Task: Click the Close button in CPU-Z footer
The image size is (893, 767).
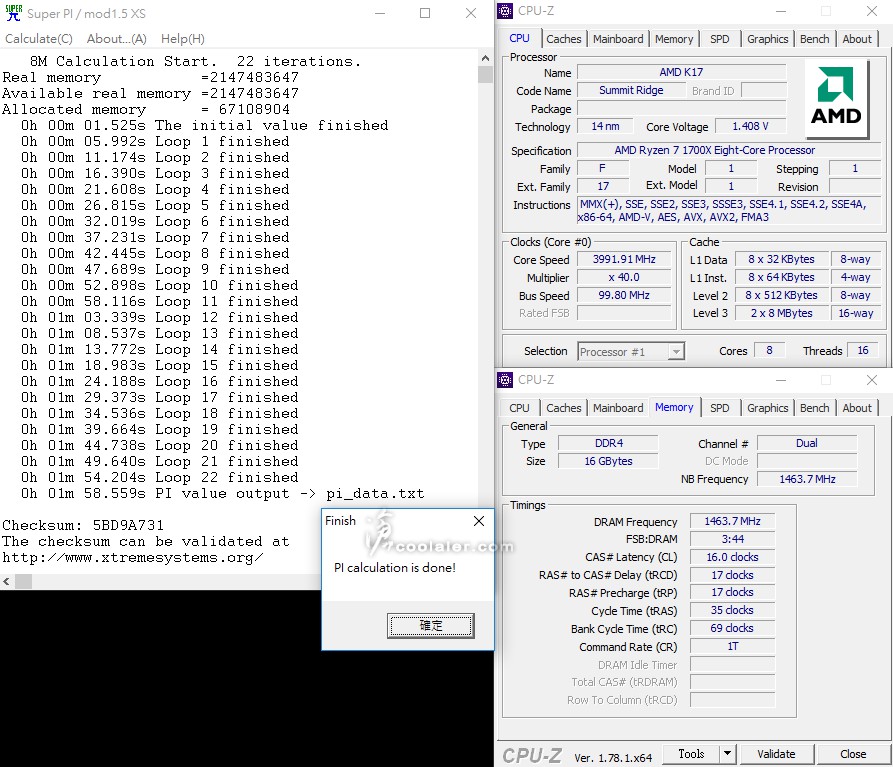Action: (x=853, y=753)
